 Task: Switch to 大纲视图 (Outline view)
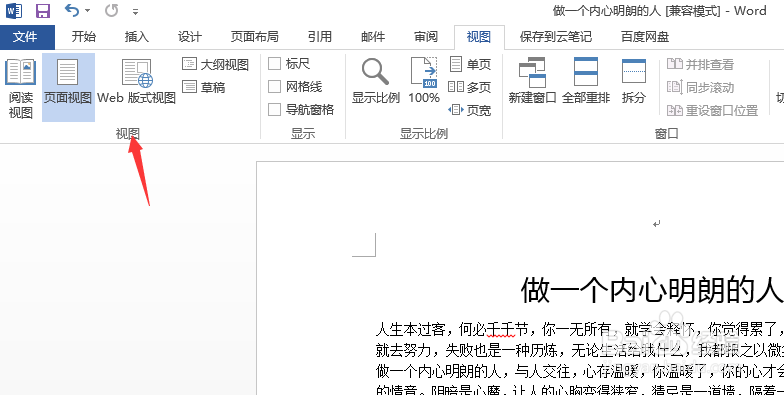[216, 64]
